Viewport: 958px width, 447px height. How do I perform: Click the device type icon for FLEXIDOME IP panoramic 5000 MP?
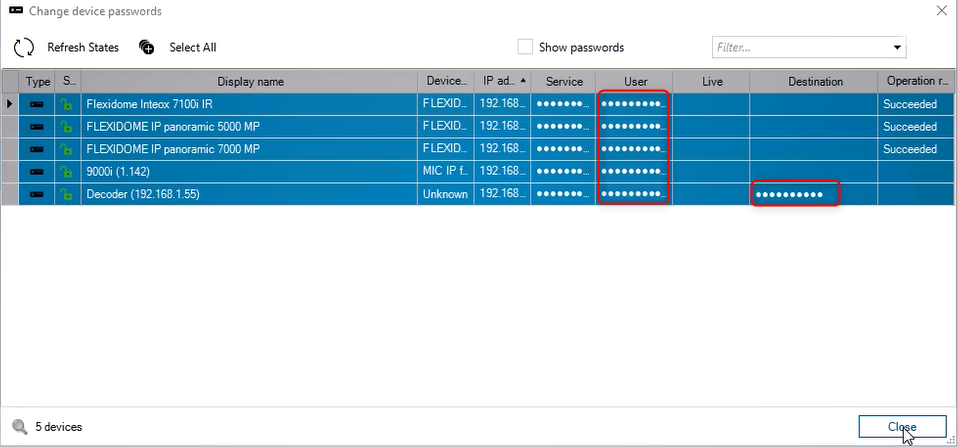click(x=37, y=127)
